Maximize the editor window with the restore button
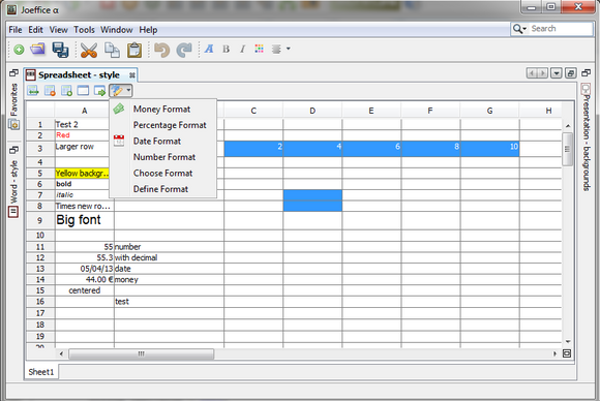This screenshot has height=401, width=600. tap(571, 73)
